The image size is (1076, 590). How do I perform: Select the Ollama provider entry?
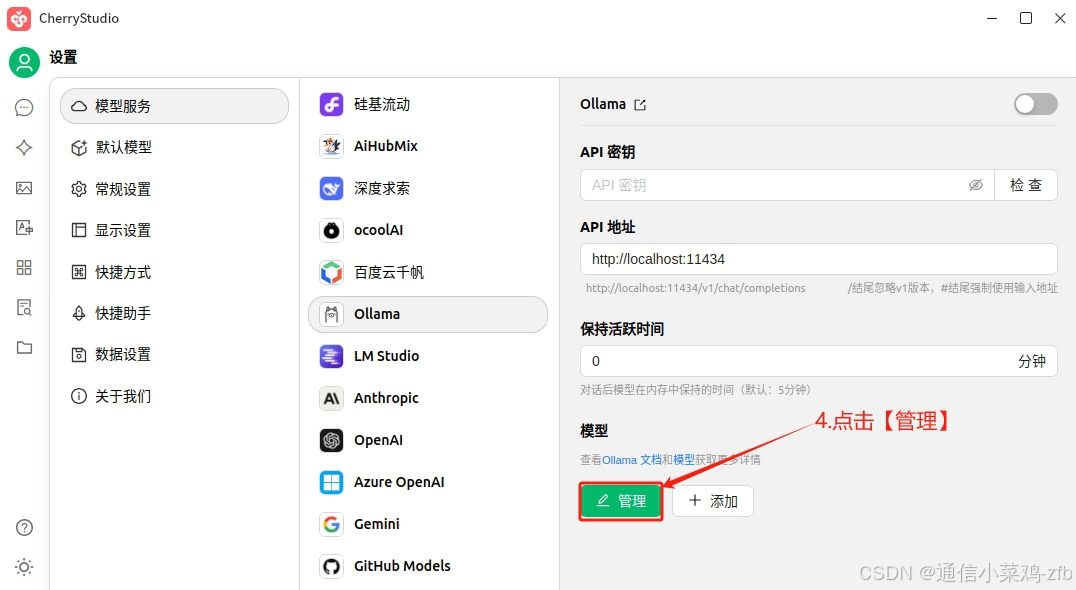coord(428,314)
